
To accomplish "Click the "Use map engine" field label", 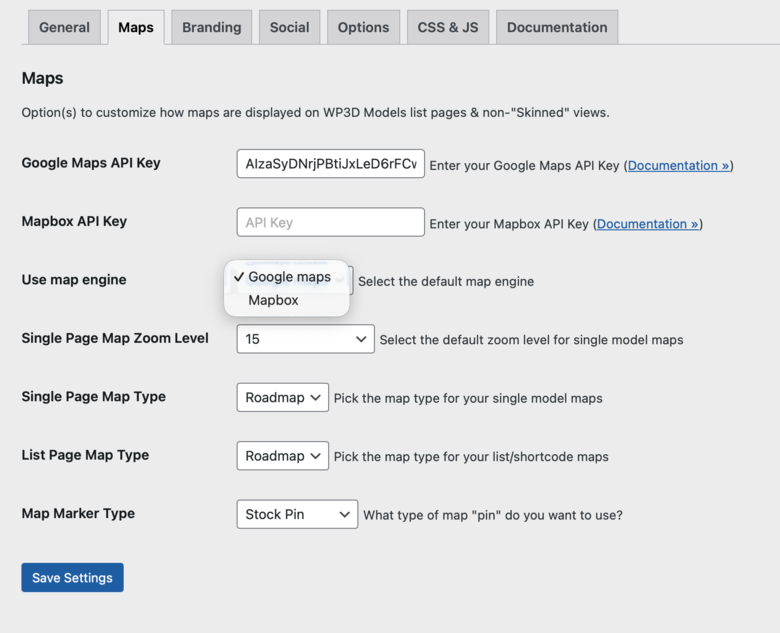I will [74, 280].
